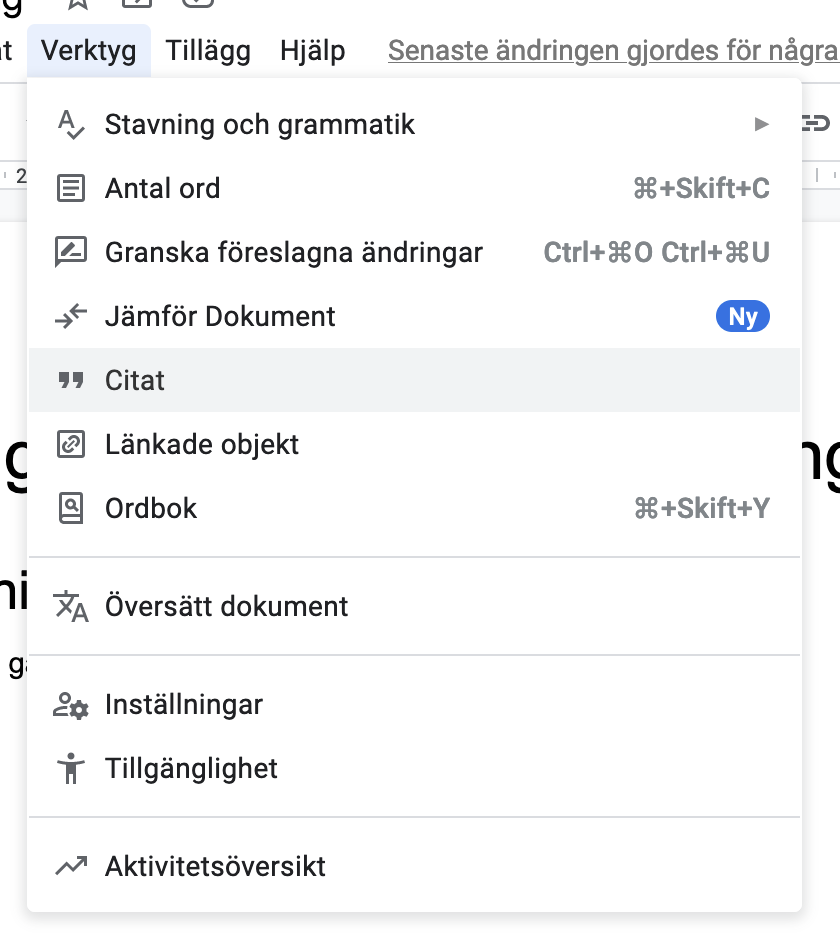Click the linked objects chain icon
The height and width of the screenshot is (950, 840).
pyautogui.click(x=71, y=444)
